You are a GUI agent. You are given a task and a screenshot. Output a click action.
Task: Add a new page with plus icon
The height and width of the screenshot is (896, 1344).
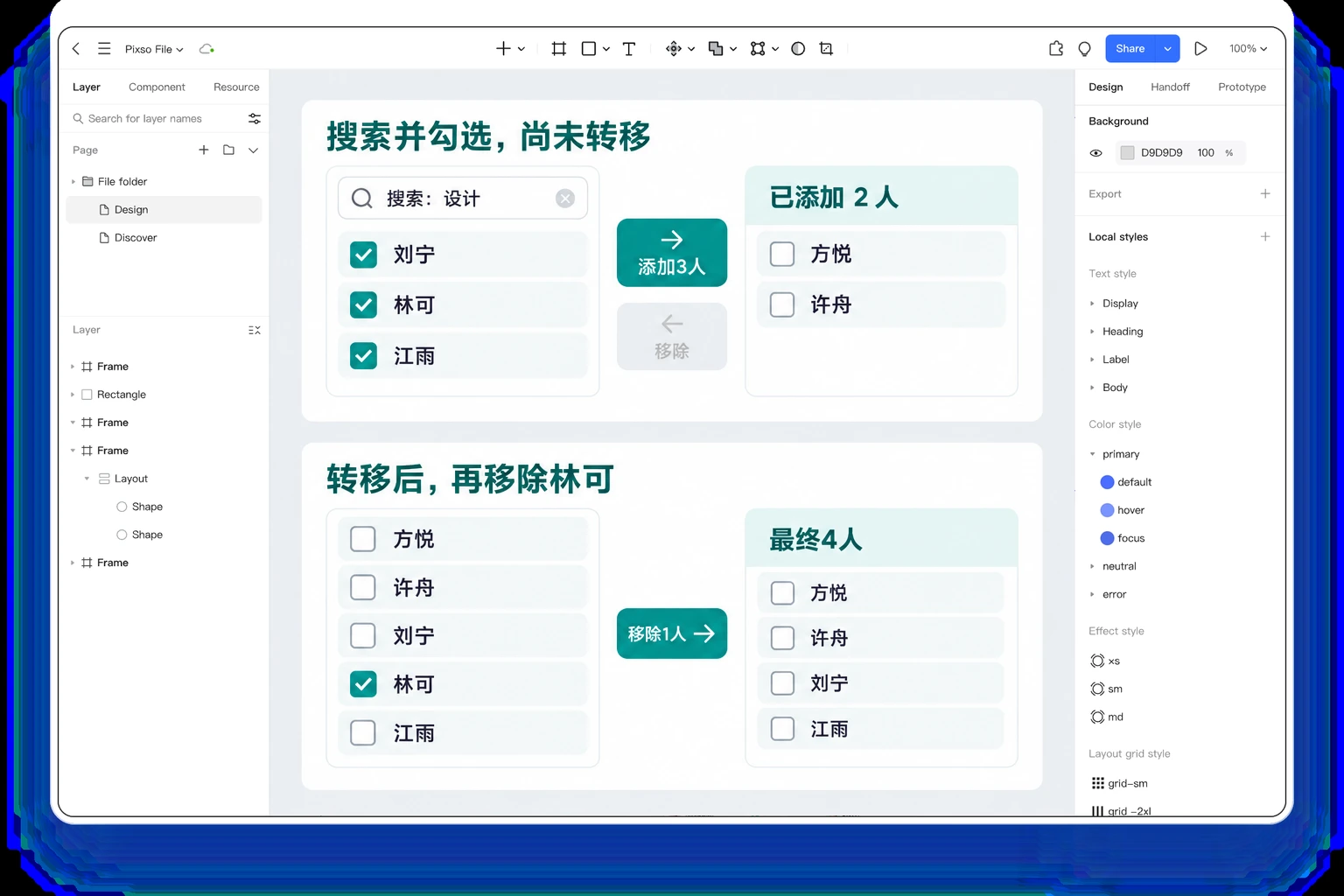pyautogui.click(x=204, y=150)
